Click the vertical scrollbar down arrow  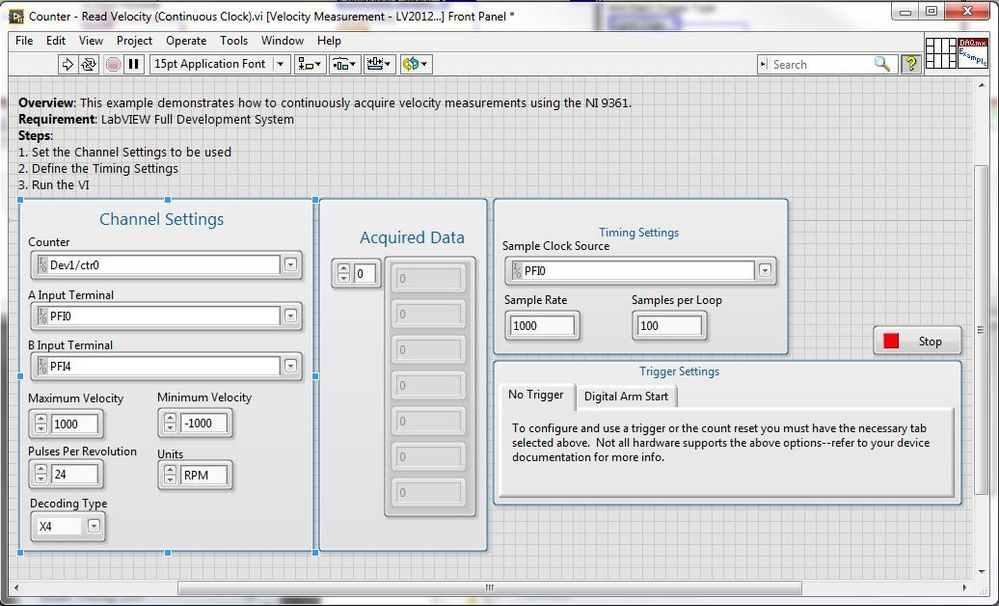981,571
